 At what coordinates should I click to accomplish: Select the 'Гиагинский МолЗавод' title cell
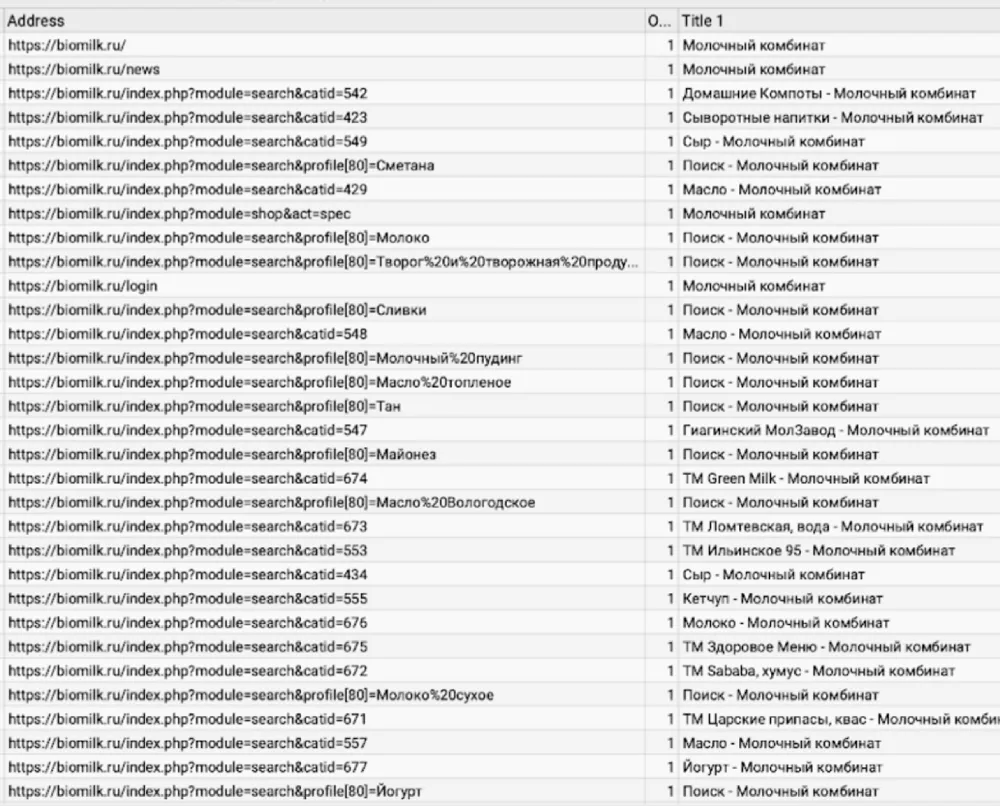point(836,430)
